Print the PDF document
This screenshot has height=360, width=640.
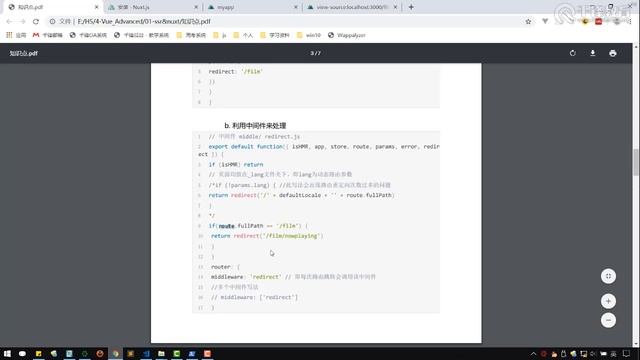pyautogui.click(x=613, y=53)
